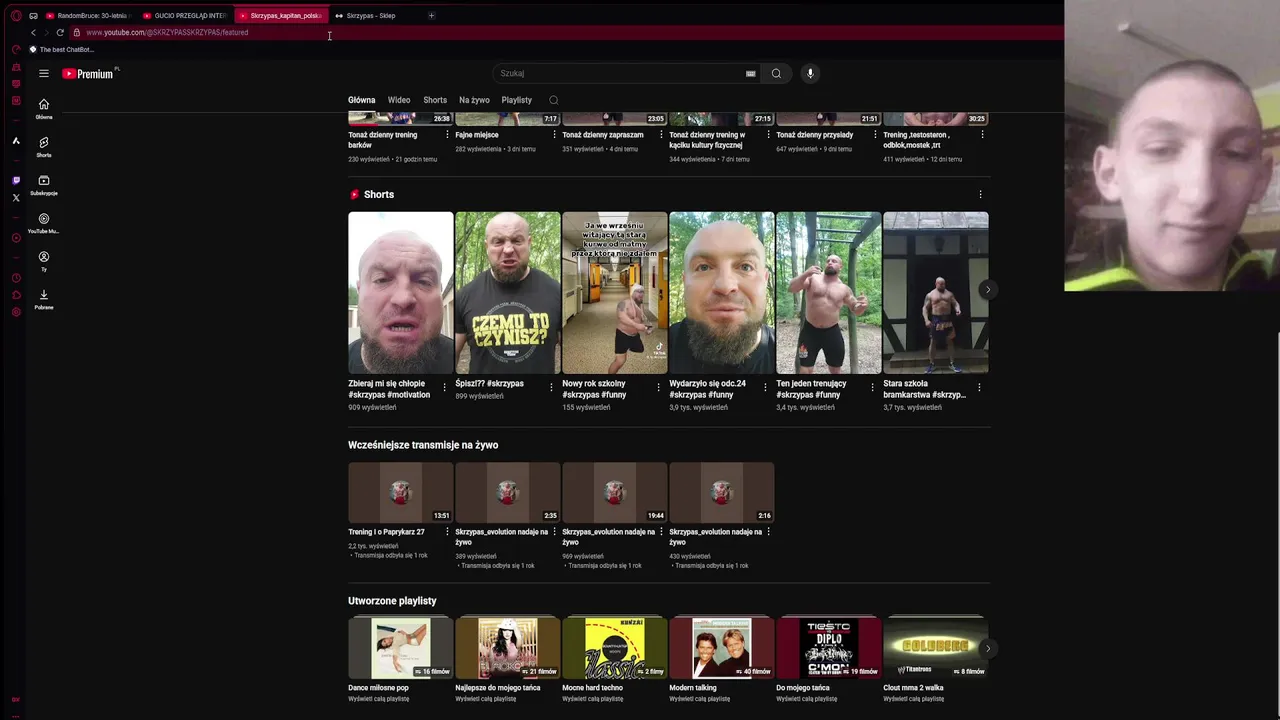Click the YouTube Premium logo

pyautogui.click(x=90, y=73)
